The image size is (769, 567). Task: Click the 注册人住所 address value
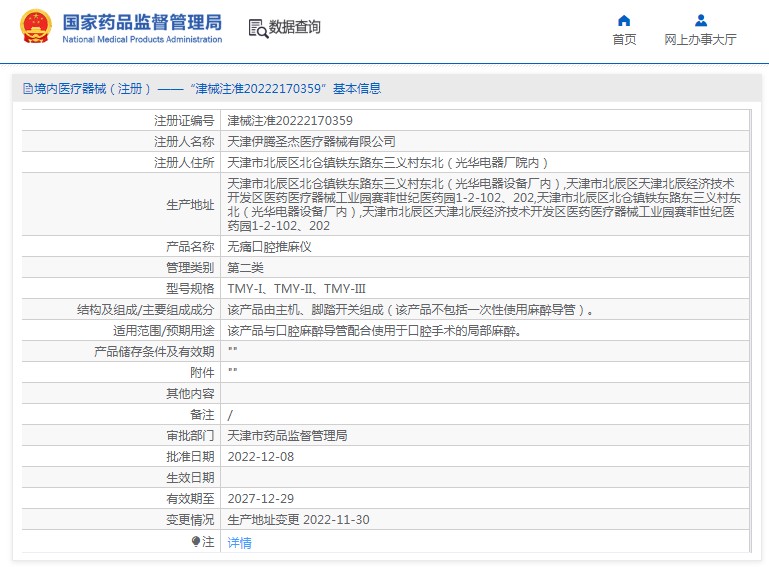coord(387,163)
